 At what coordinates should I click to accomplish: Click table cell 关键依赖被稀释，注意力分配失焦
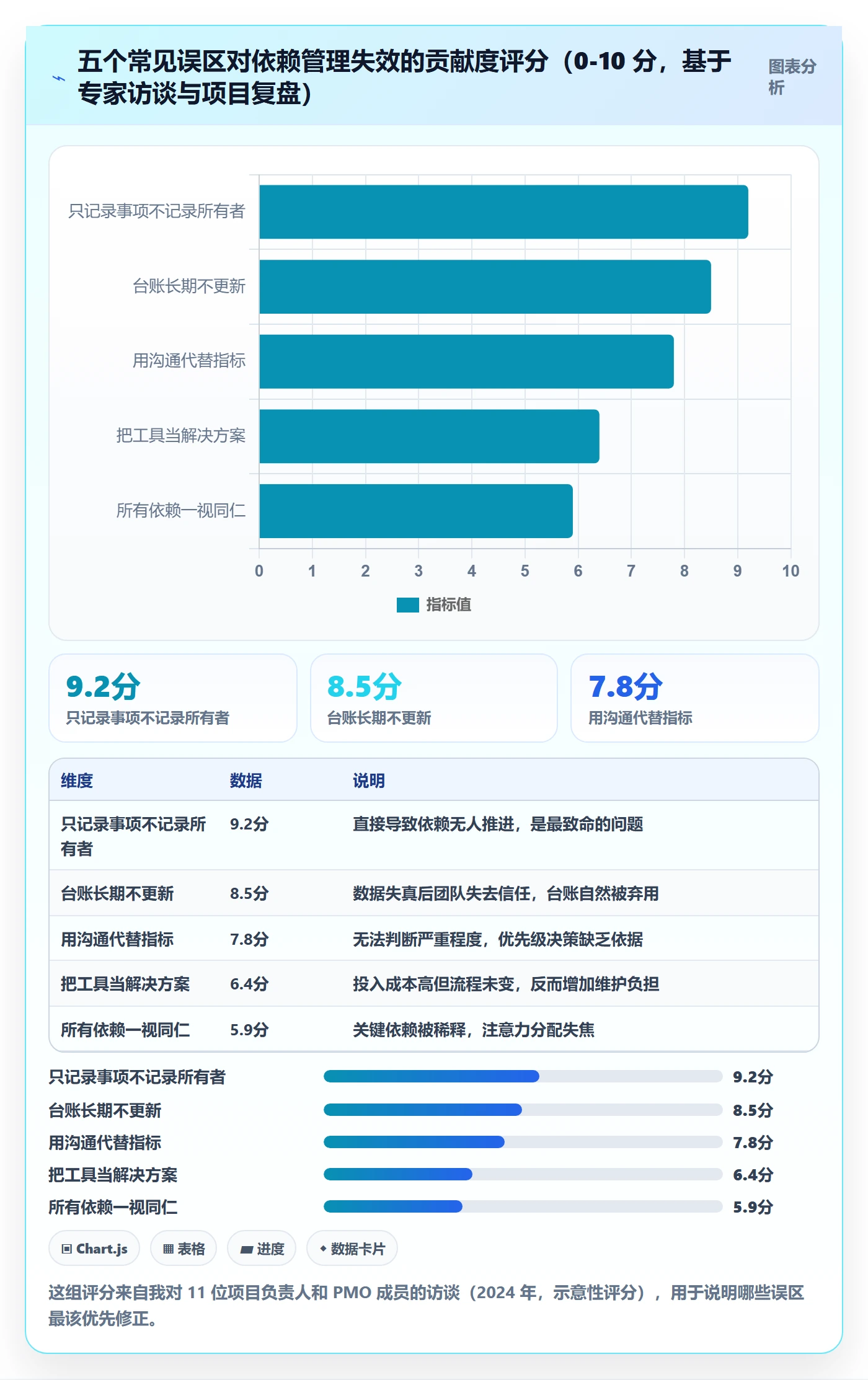(x=474, y=1030)
